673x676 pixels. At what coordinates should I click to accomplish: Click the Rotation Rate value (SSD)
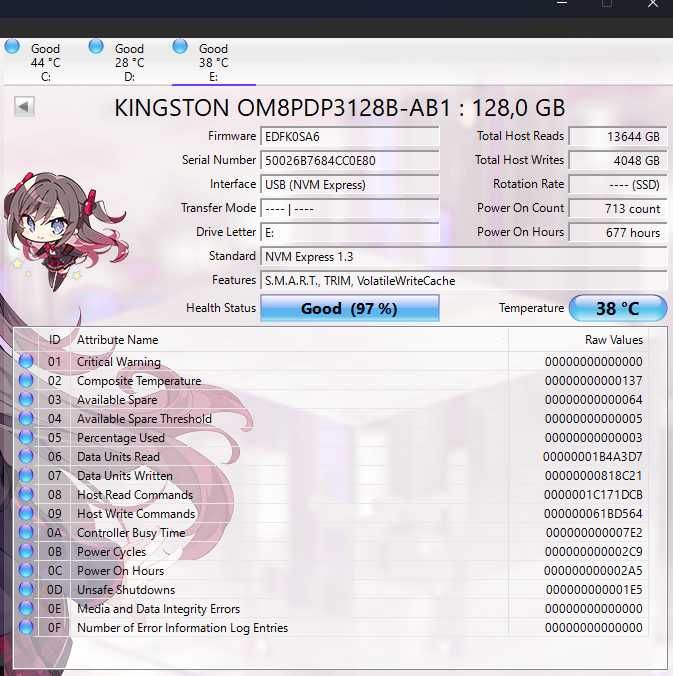(618, 185)
